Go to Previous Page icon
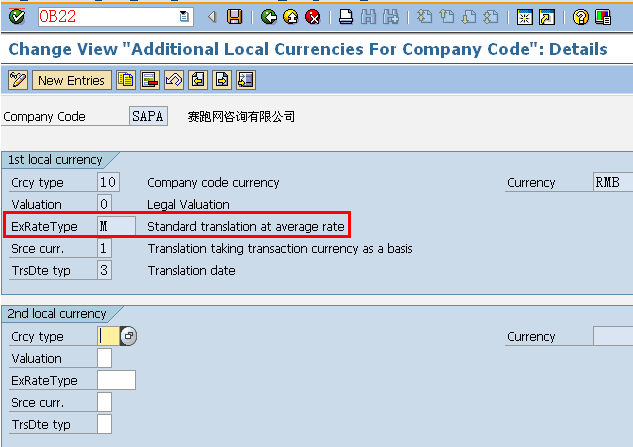 point(446,17)
